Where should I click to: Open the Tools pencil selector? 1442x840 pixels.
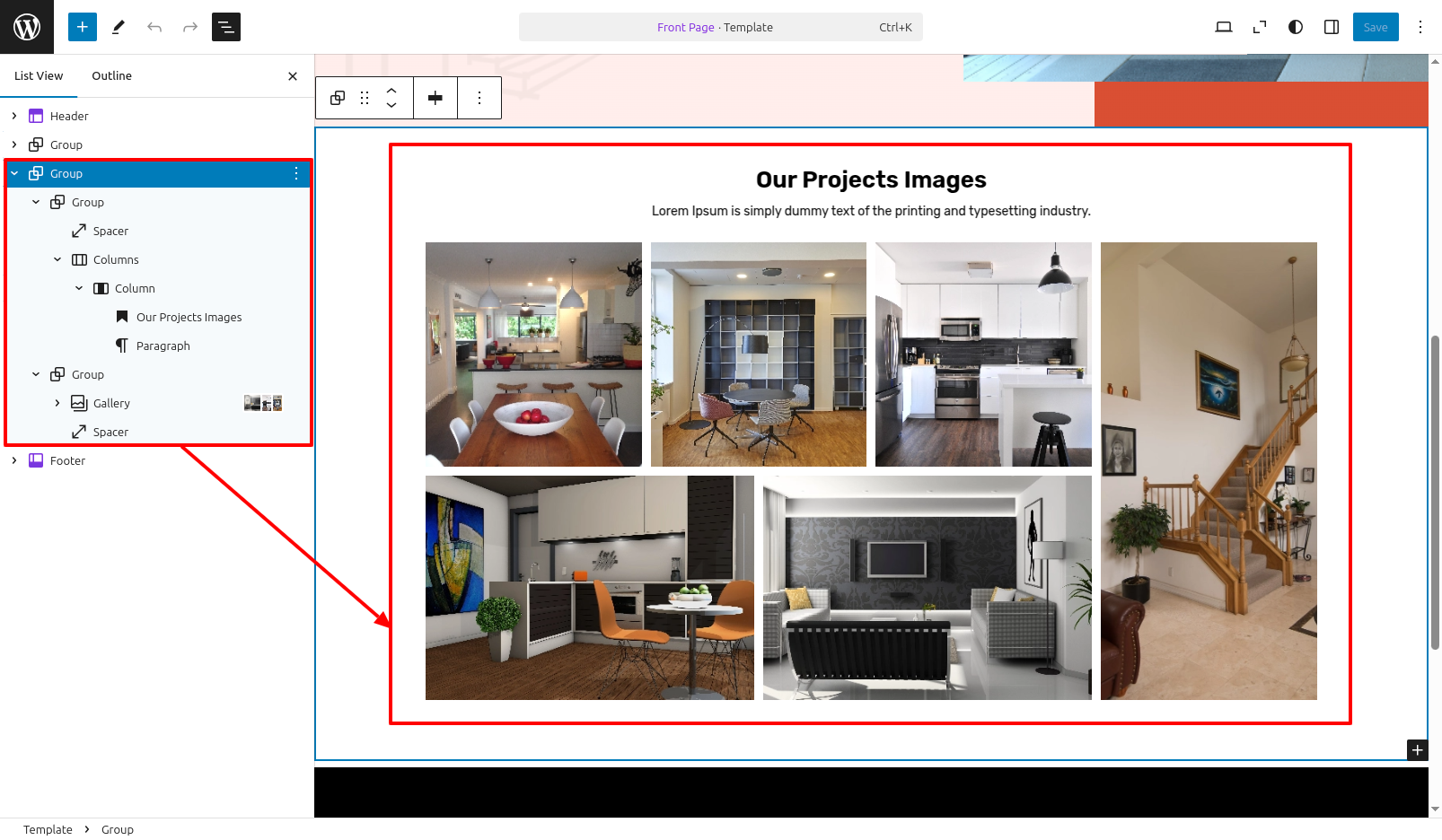[119, 27]
